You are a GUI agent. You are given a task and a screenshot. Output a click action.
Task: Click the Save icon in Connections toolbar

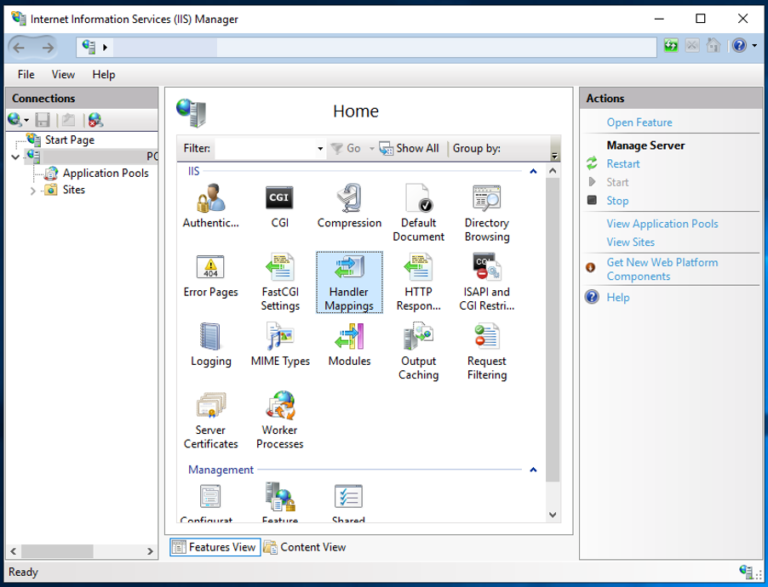coord(43,120)
